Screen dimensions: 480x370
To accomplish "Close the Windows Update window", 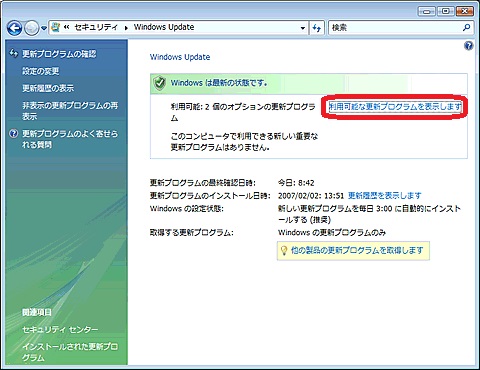I will tap(465, 11).
